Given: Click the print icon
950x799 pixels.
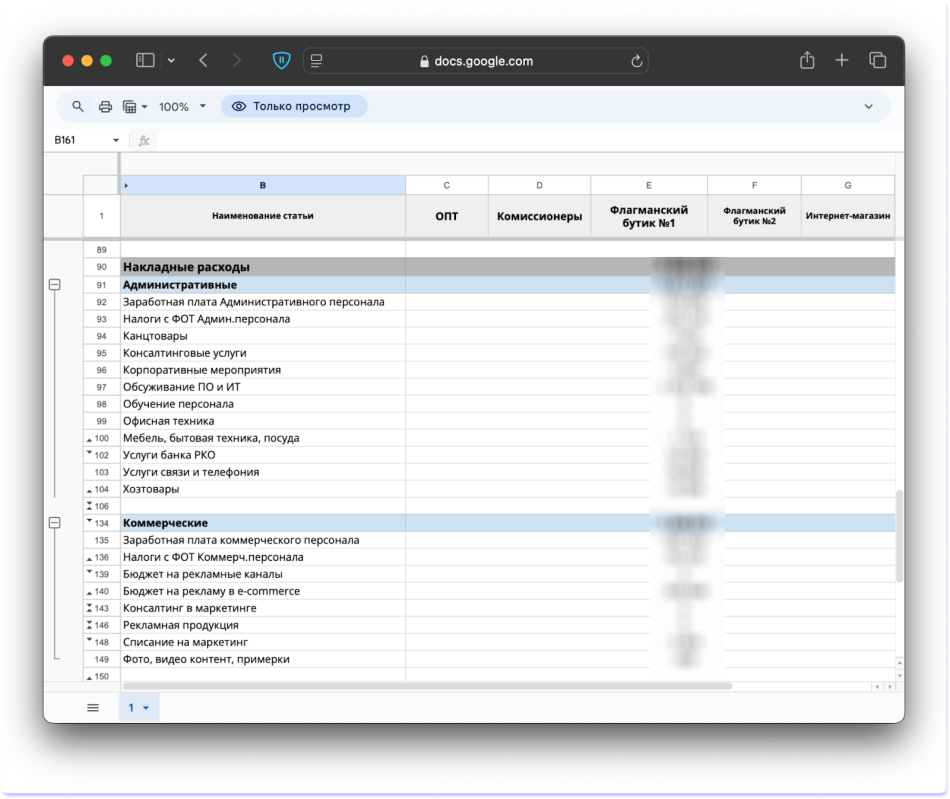Looking at the screenshot, I should [105, 106].
